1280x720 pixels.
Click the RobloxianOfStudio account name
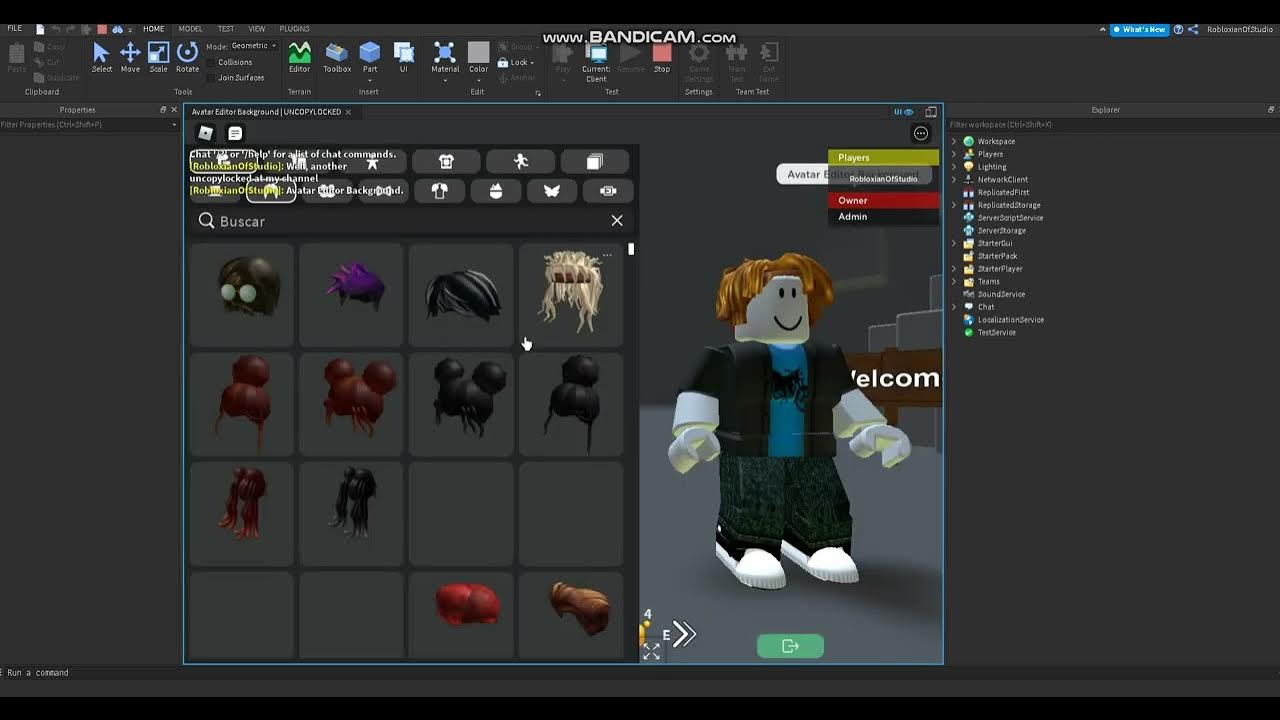pos(1240,30)
